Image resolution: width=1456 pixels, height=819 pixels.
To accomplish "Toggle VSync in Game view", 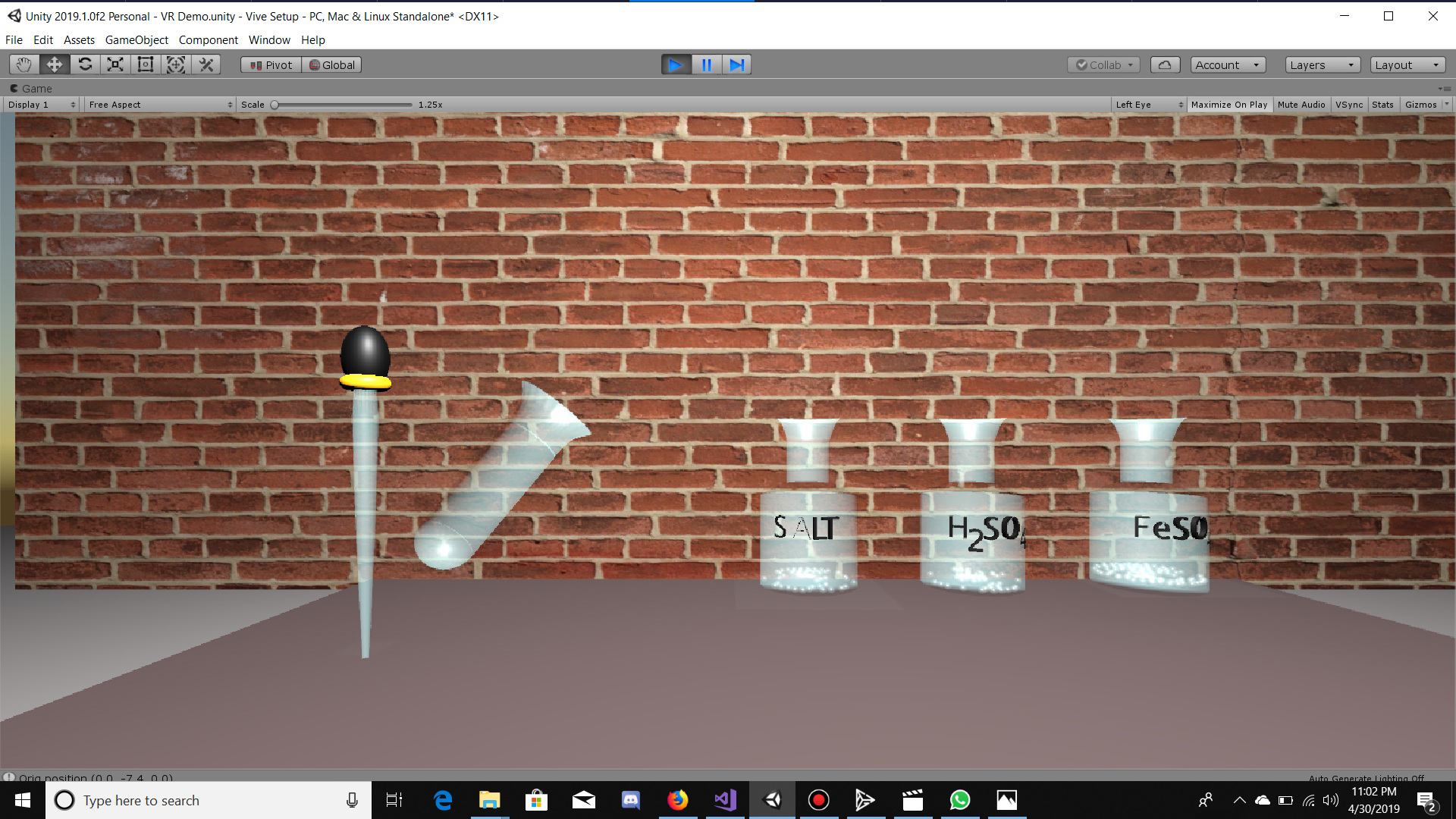I will click(1349, 105).
